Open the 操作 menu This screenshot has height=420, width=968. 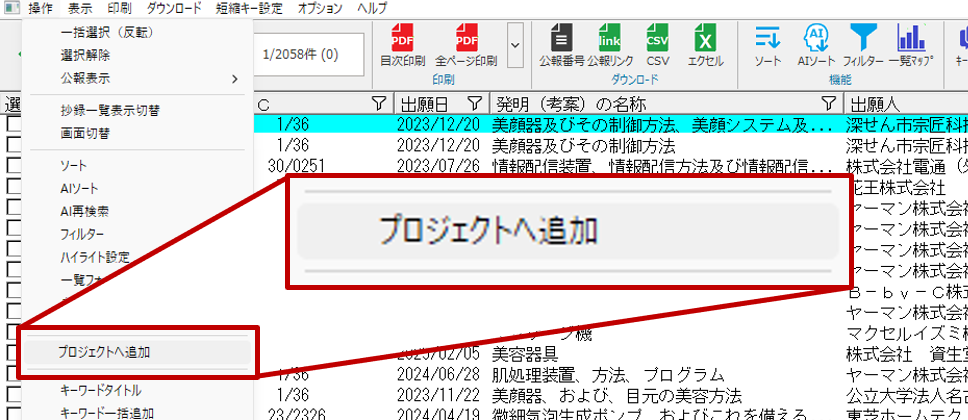40,9
